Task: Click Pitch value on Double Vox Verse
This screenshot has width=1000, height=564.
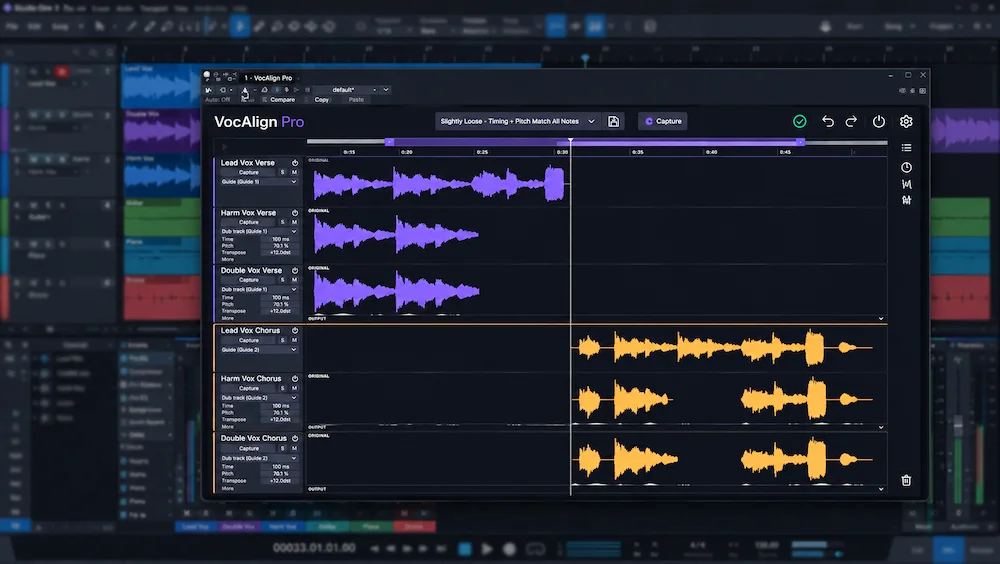Action: click(x=281, y=304)
